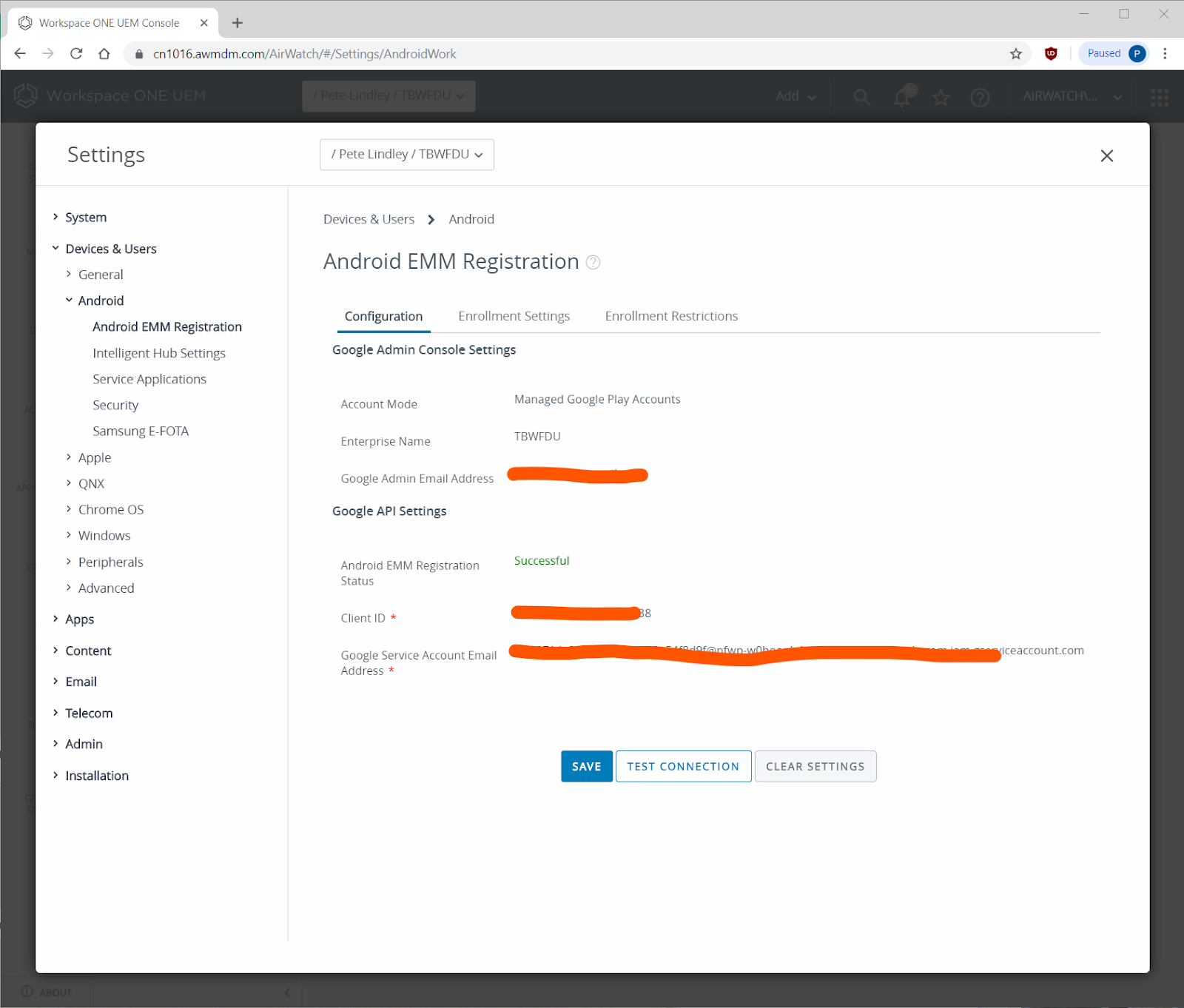Open the uBlock shield extension icon
Screen dimensions: 1184x1008
pos(1051,53)
